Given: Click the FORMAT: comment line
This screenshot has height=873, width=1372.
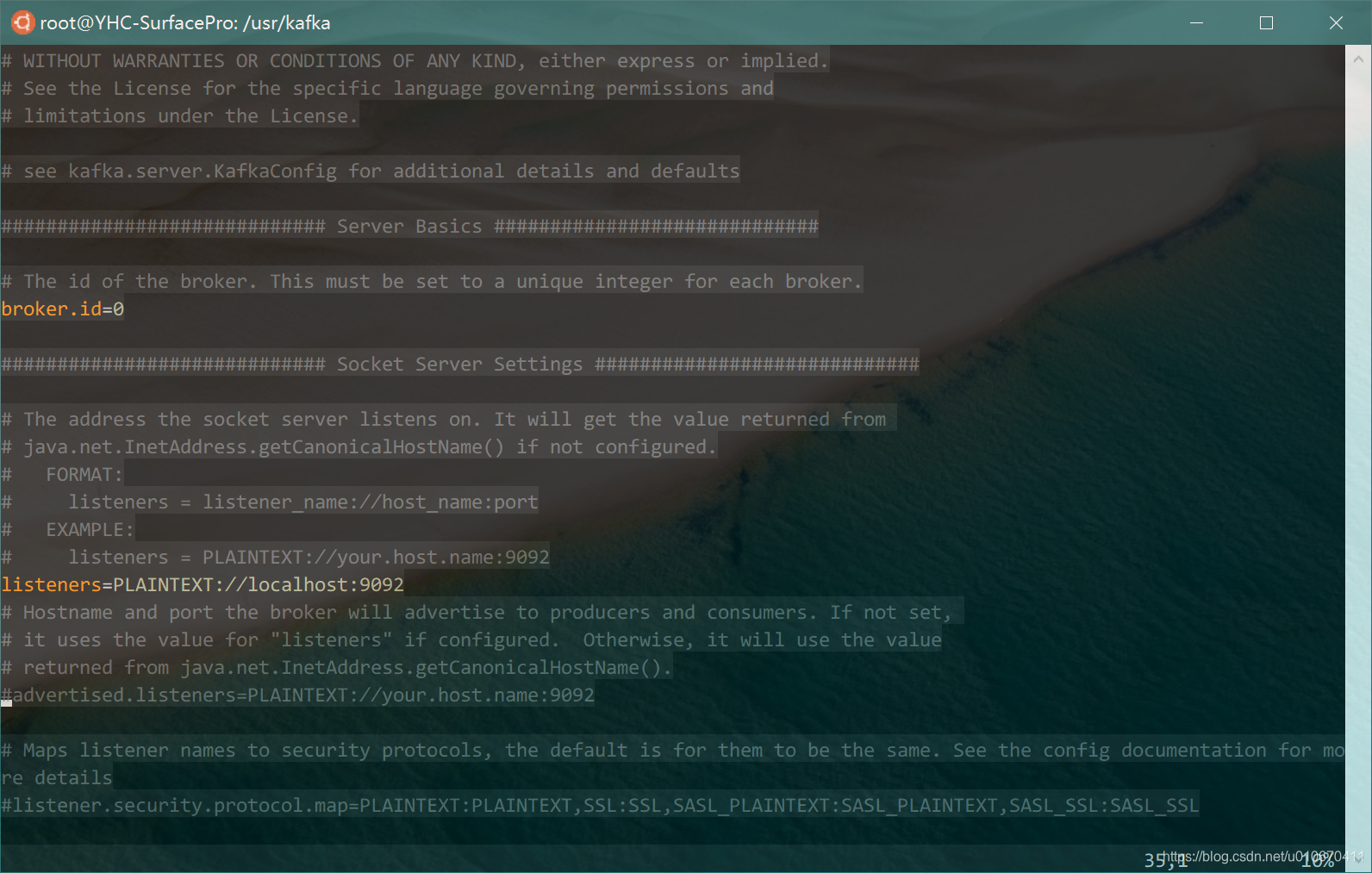Looking at the screenshot, I should coord(62,474).
